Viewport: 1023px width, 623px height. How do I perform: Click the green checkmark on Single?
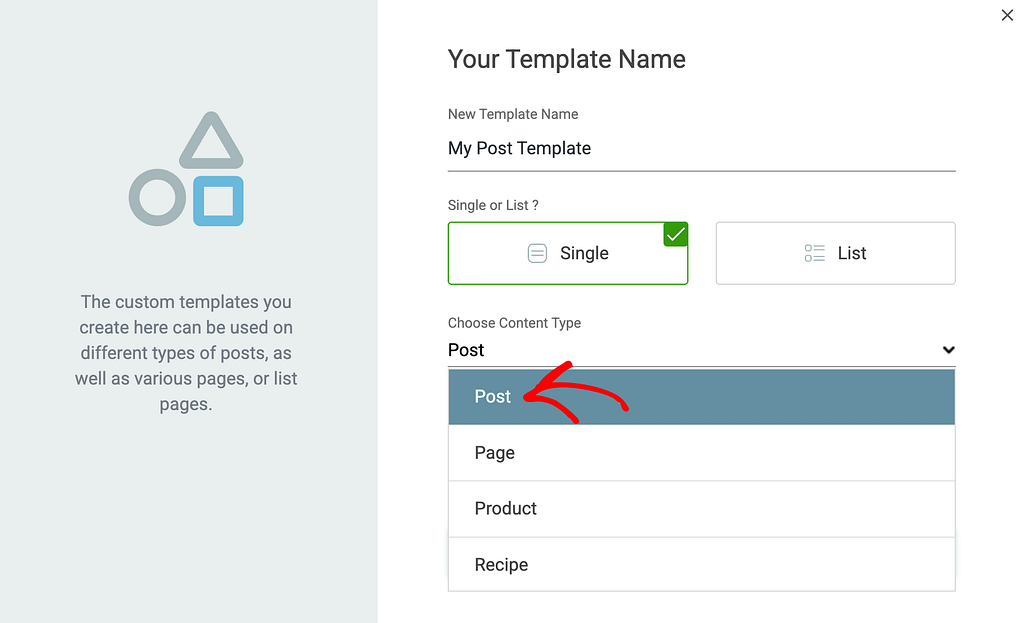676,235
